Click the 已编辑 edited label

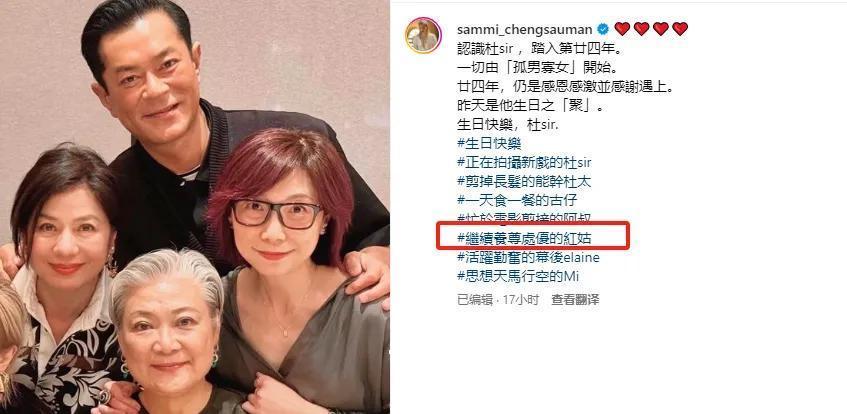click(474, 300)
